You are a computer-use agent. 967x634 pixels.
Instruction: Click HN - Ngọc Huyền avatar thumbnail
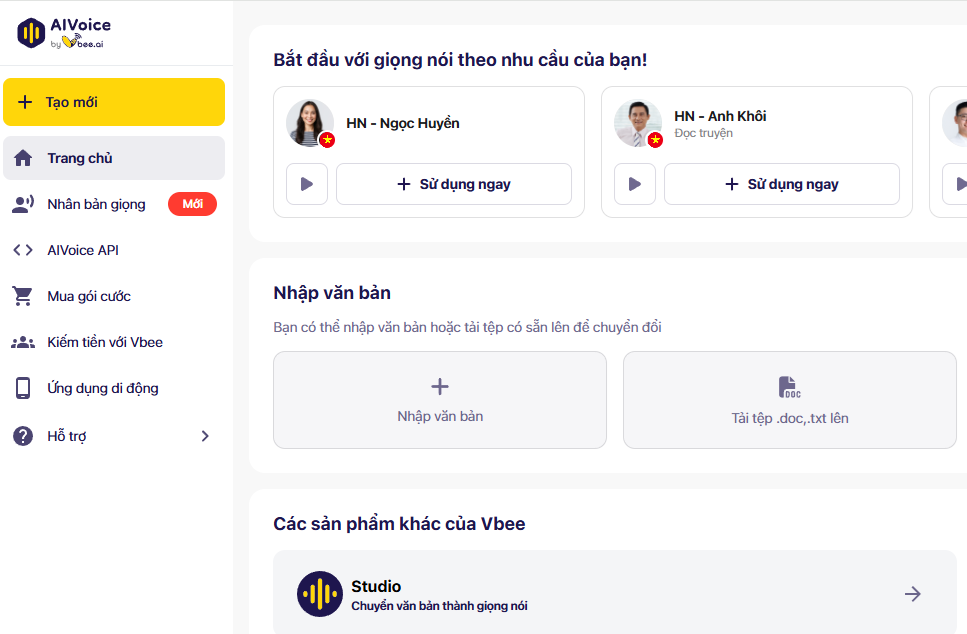(309, 124)
